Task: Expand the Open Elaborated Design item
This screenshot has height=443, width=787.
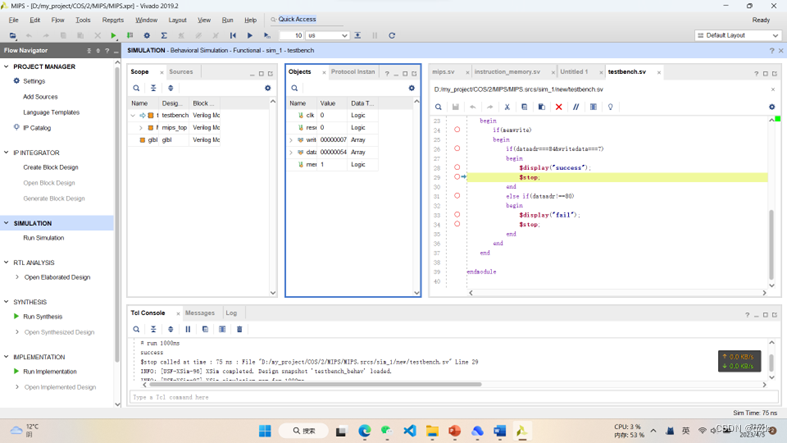Action: point(17,277)
